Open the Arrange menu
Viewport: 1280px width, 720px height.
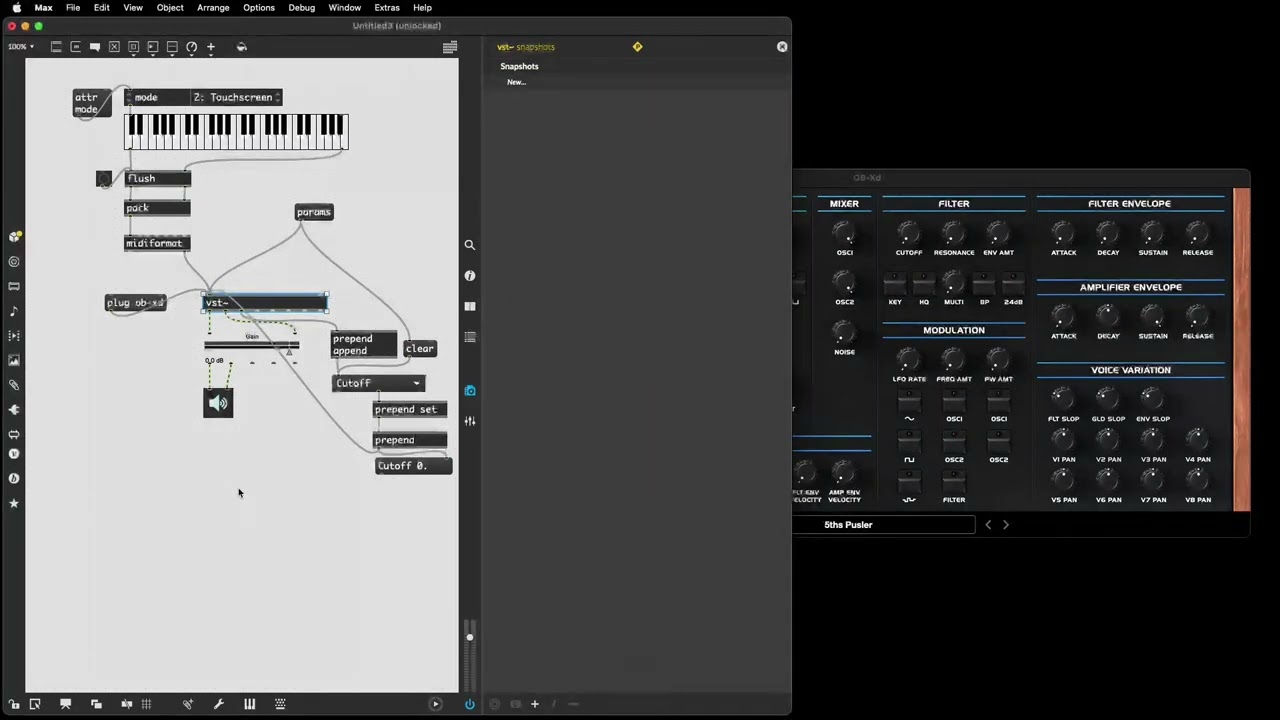tap(213, 7)
